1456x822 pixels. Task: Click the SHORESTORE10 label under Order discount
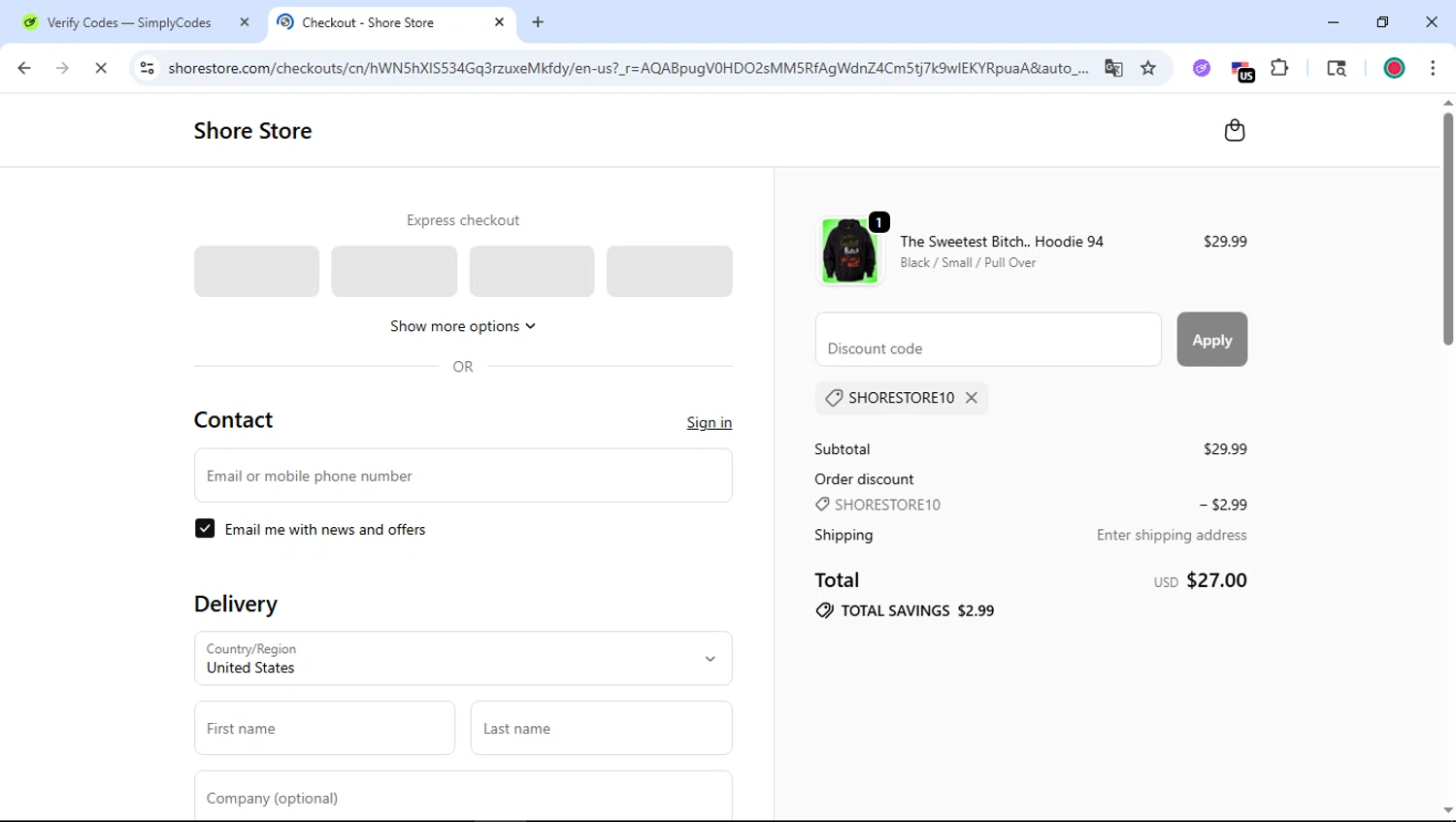[887, 505]
